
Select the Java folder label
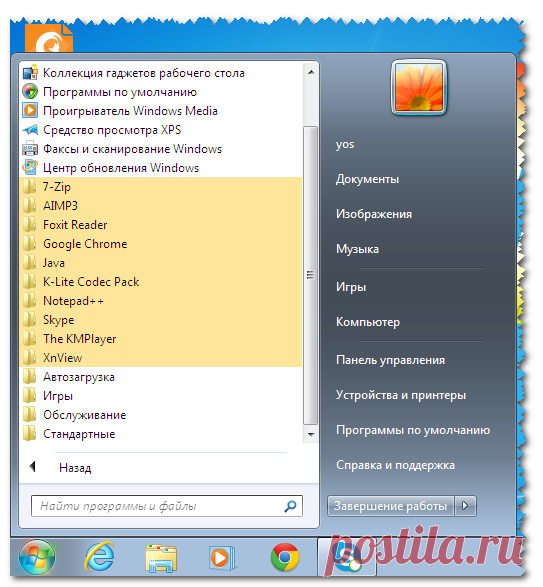(54, 263)
